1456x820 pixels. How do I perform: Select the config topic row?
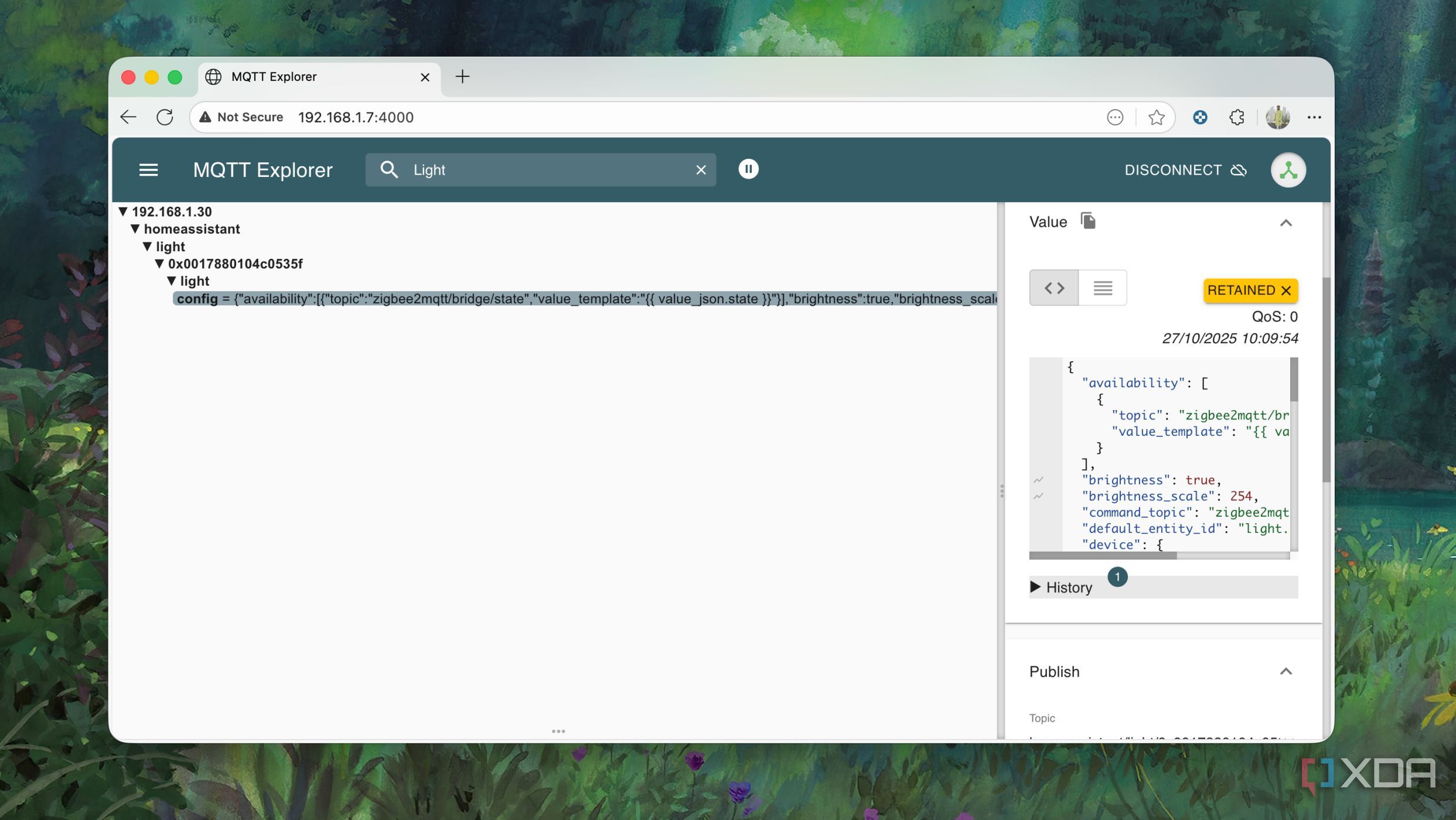tap(585, 299)
